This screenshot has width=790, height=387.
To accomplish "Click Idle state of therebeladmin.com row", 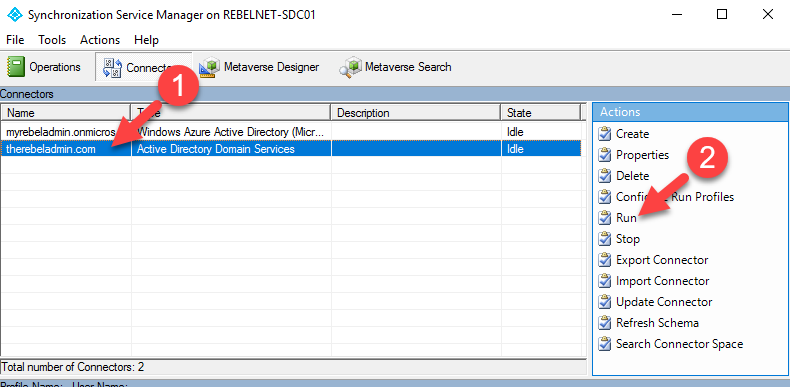I will (515, 149).
